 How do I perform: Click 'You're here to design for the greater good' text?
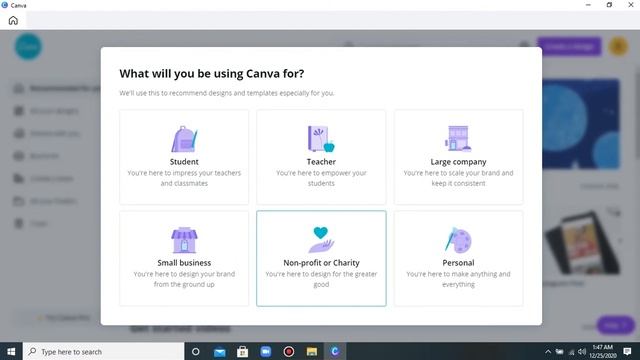click(x=321, y=279)
